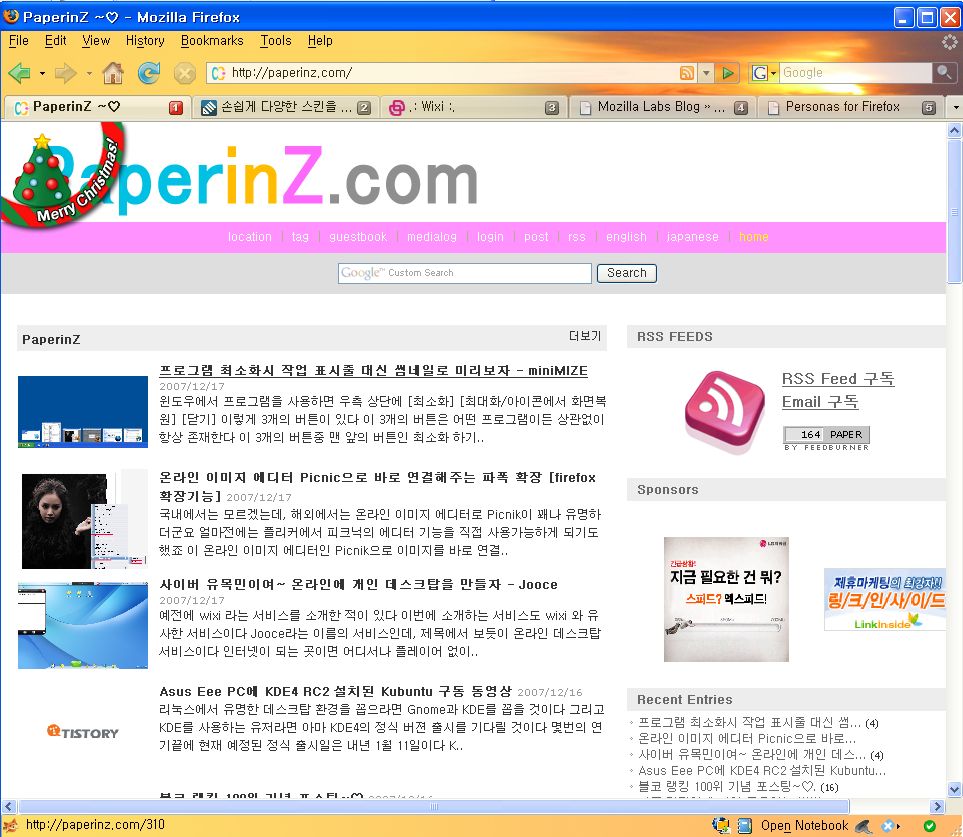
Task: Click the guestbook navigation link
Action: click(358, 237)
